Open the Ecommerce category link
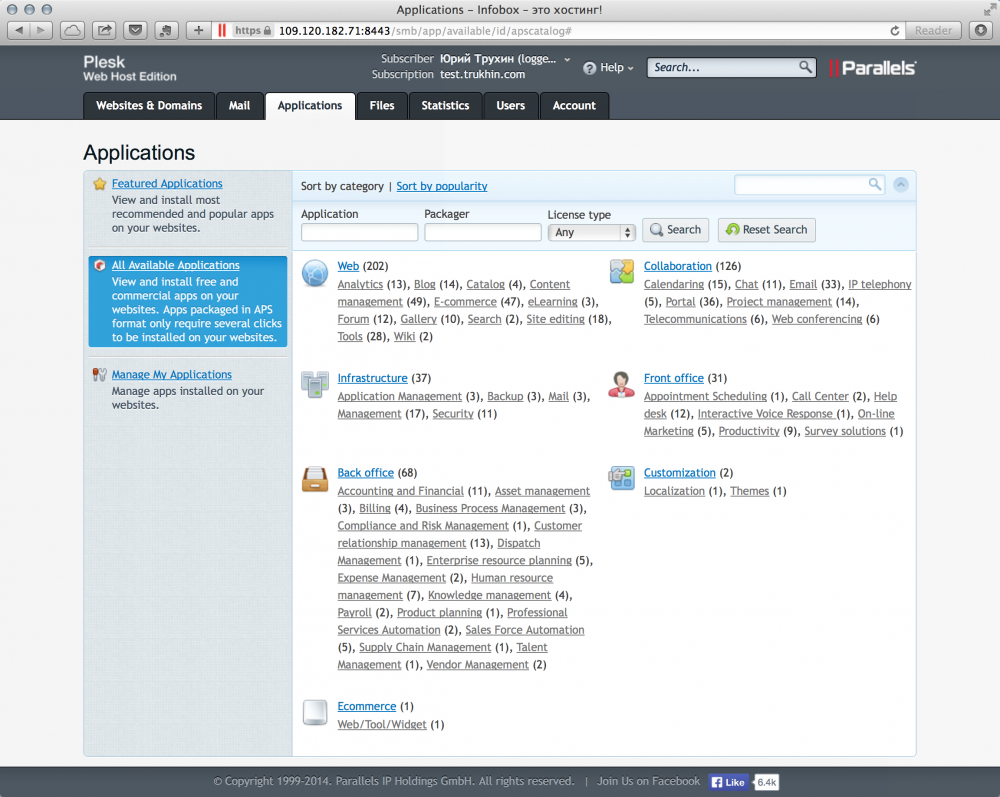 pos(367,706)
